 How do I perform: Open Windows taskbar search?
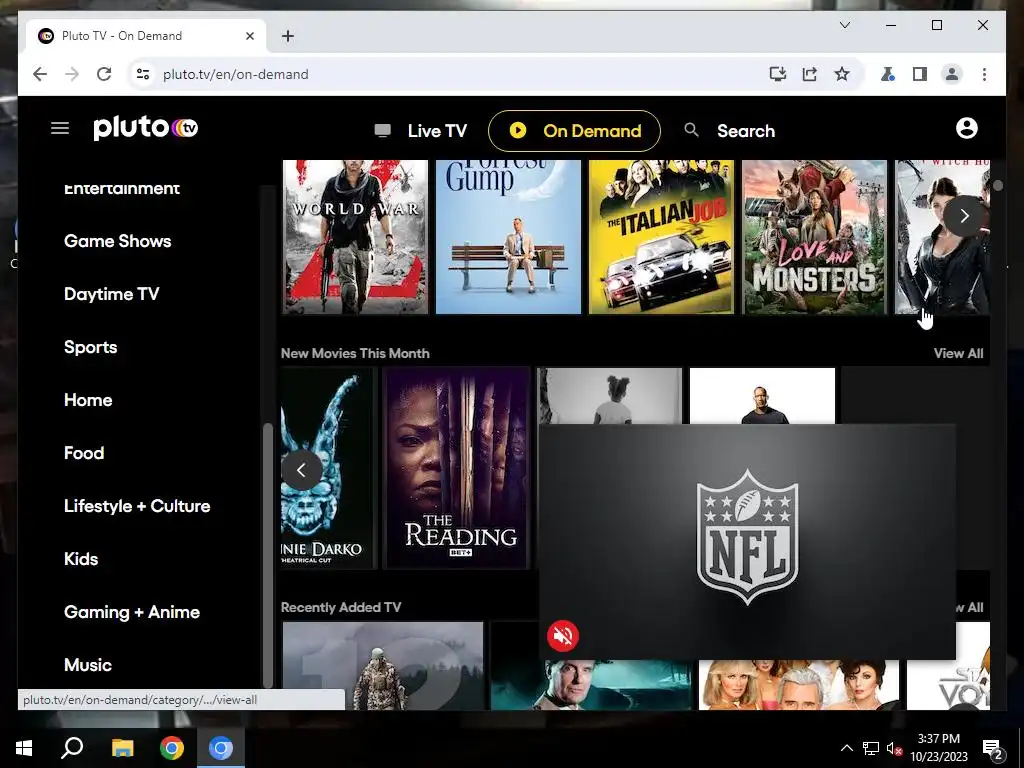72,748
